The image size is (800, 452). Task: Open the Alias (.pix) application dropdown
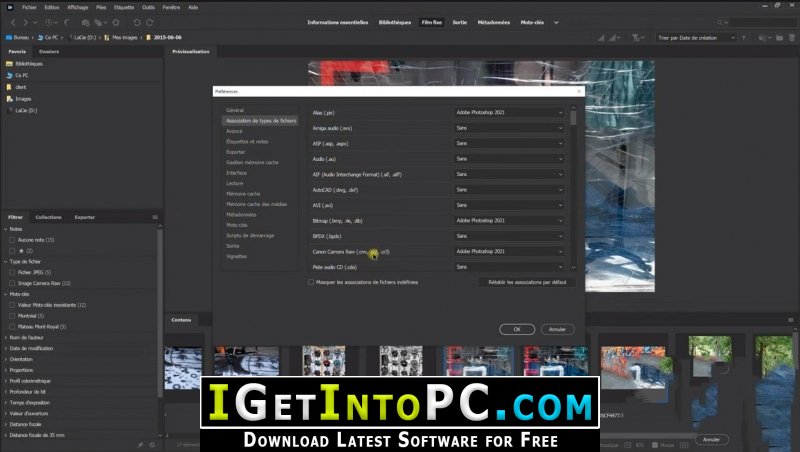pos(509,112)
